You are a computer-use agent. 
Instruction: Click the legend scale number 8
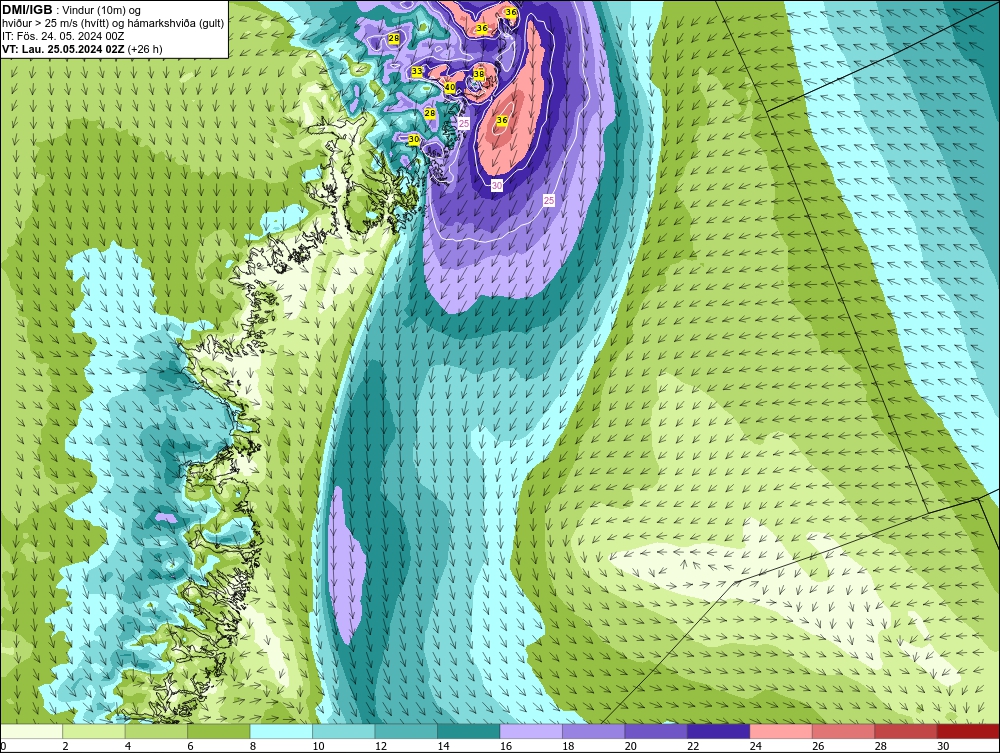click(253, 746)
